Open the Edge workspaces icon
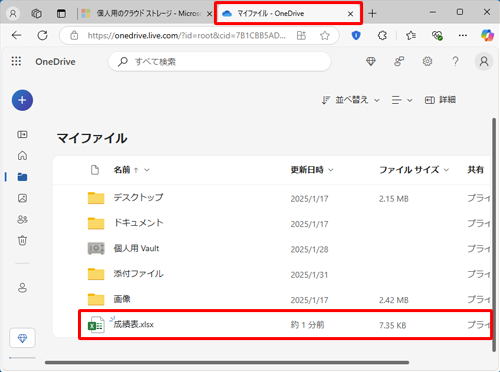The image size is (500, 372). tap(36, 14)
